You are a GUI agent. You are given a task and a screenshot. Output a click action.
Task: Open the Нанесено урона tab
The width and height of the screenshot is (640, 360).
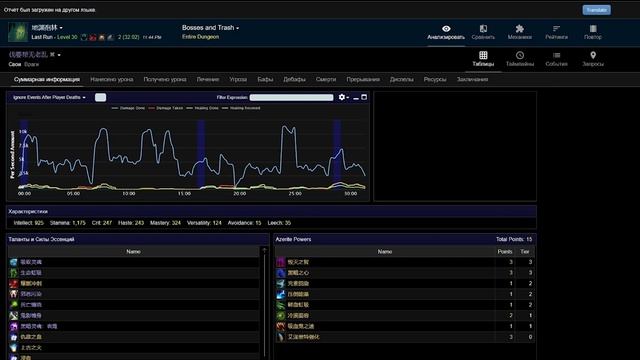112,80
